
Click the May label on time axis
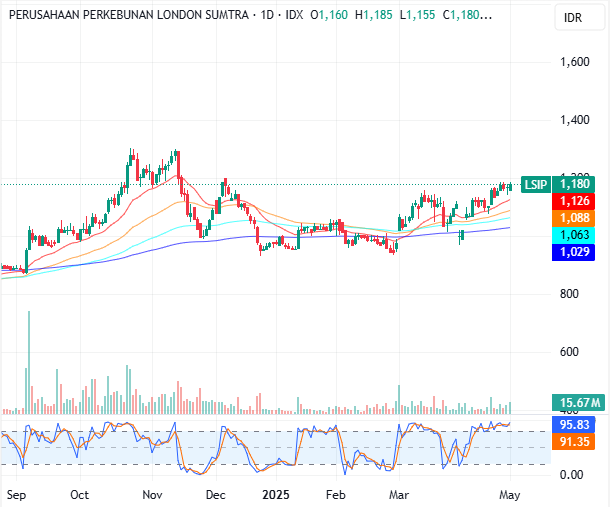pyautogui.click(x=510, y=495)
